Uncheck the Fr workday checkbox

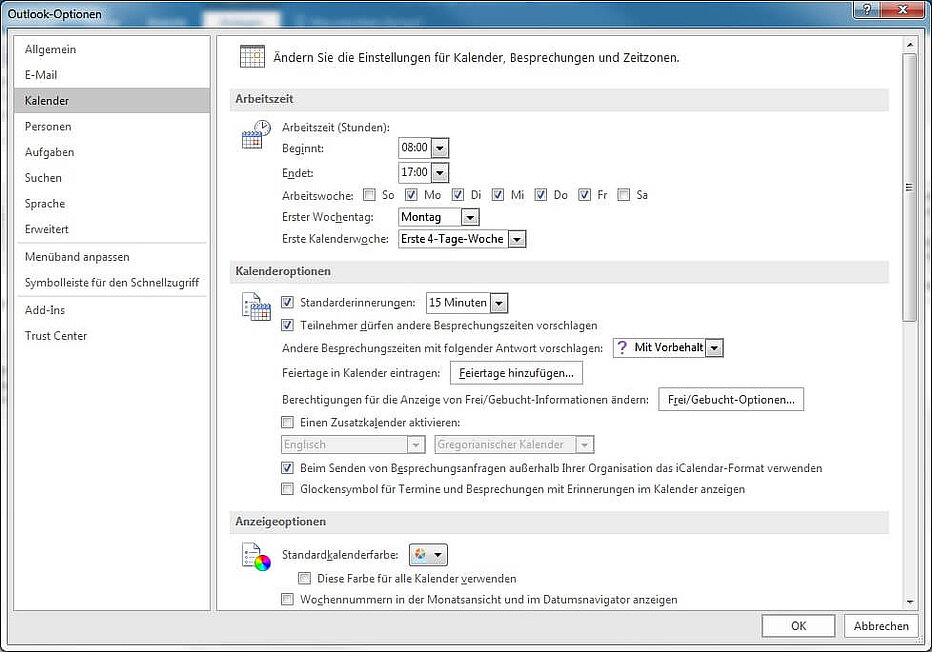pyautogui.click(x=584, y=194)
